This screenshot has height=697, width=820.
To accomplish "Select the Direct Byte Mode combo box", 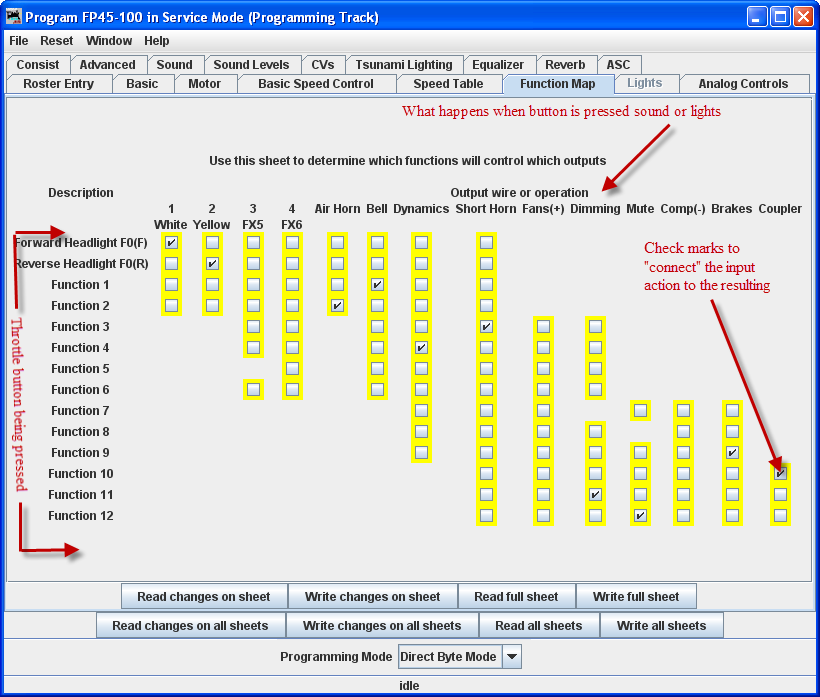I will point(449,657).
